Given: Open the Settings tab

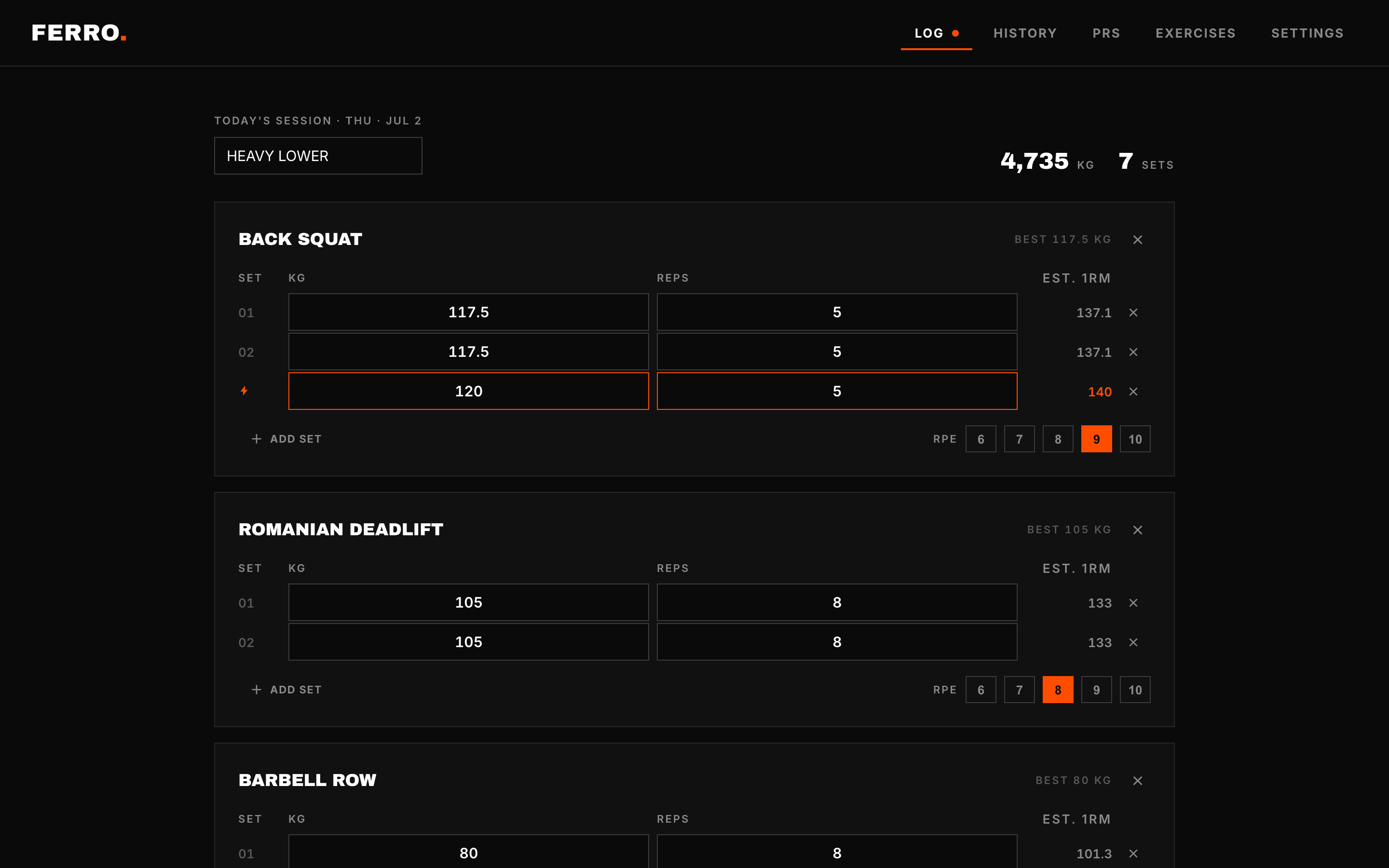Looking at the screenshot, I should pos(1307,33).
